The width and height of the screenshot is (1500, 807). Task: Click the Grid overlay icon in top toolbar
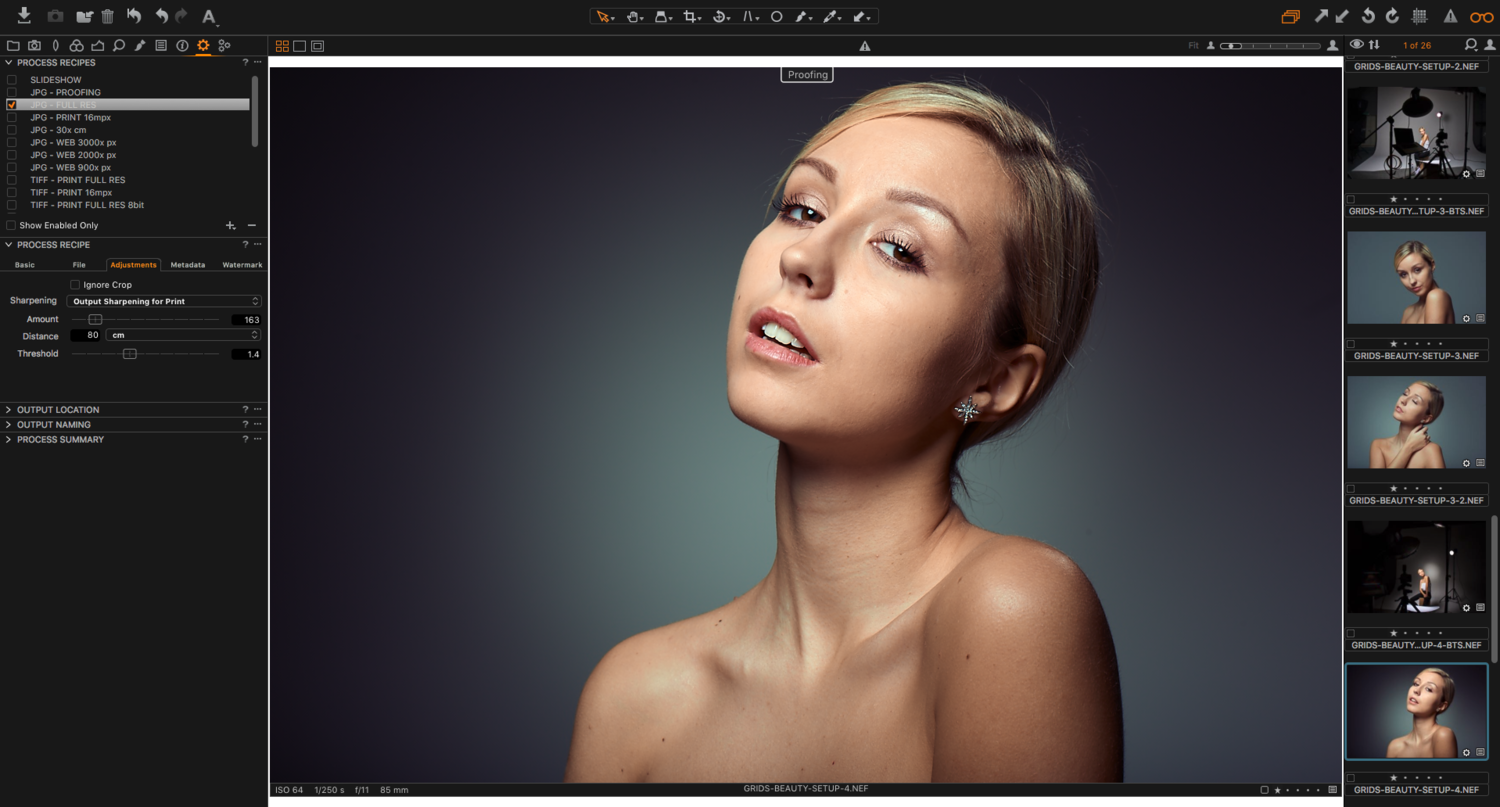[x=1419, y=17]
